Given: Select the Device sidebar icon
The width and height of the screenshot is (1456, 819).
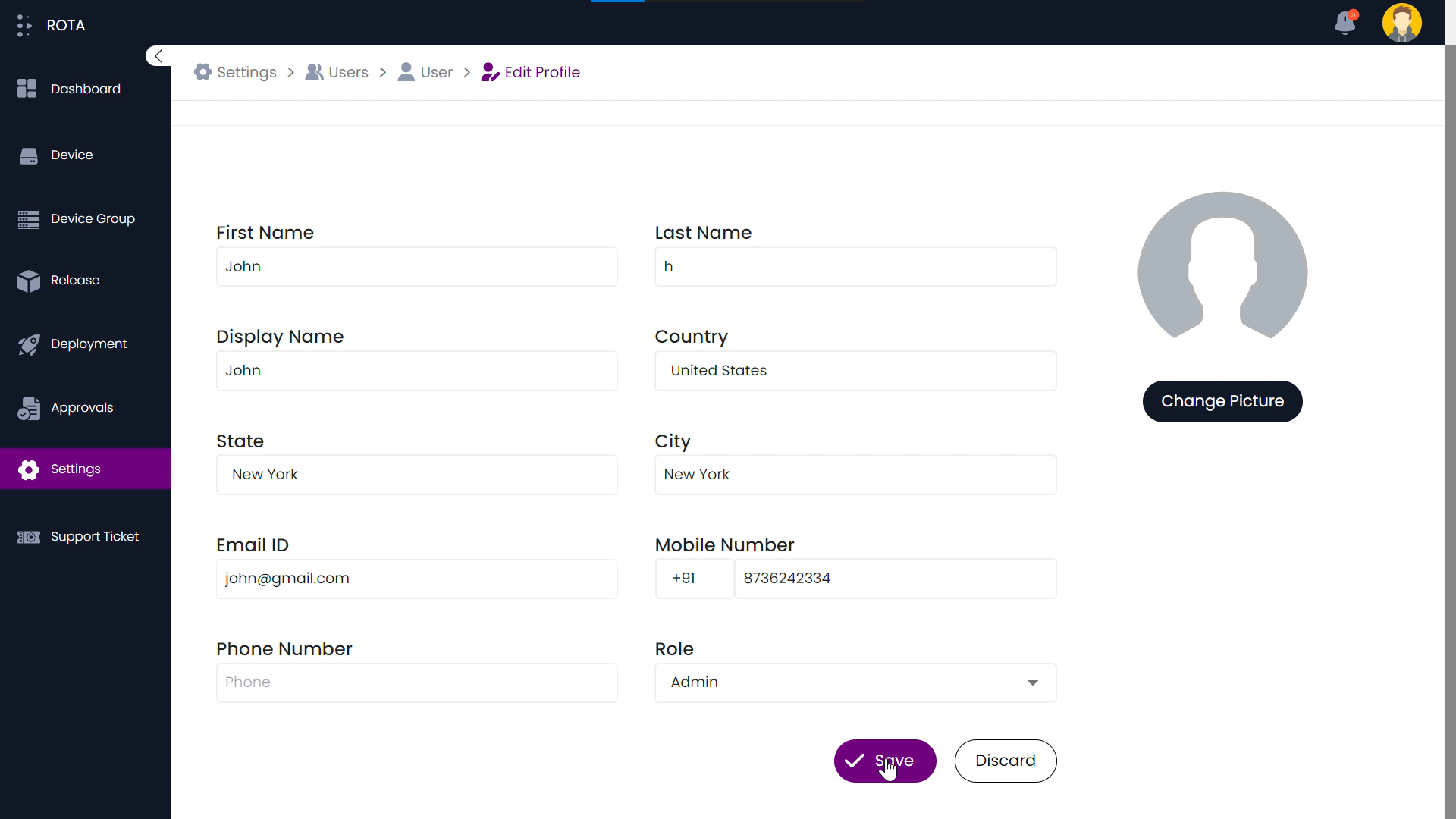Looking at the screenshot, I should click(28, 155).
